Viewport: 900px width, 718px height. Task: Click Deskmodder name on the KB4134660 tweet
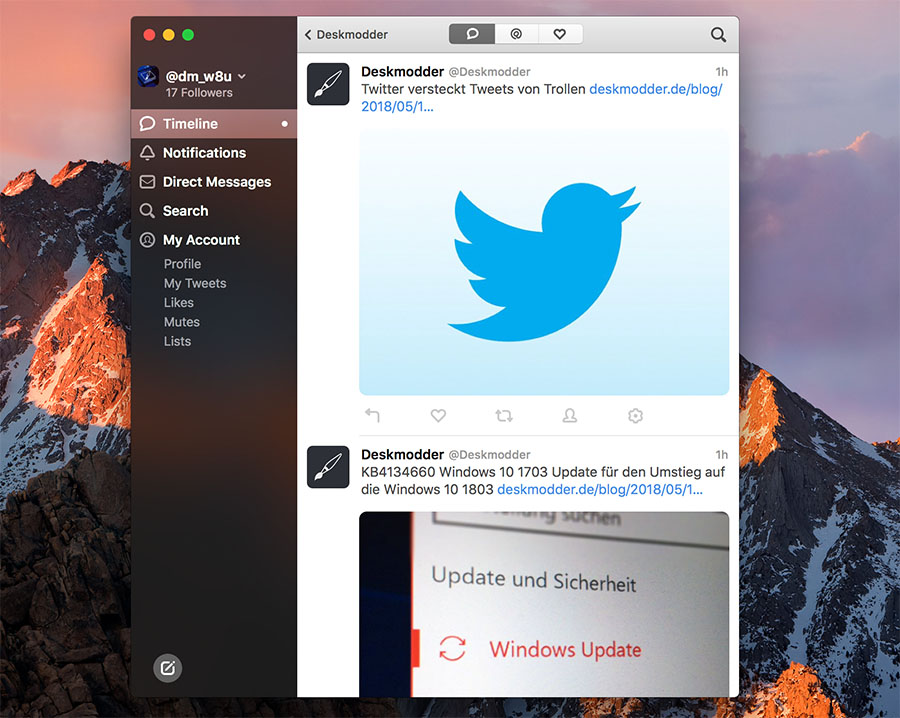tap(402, 455)
